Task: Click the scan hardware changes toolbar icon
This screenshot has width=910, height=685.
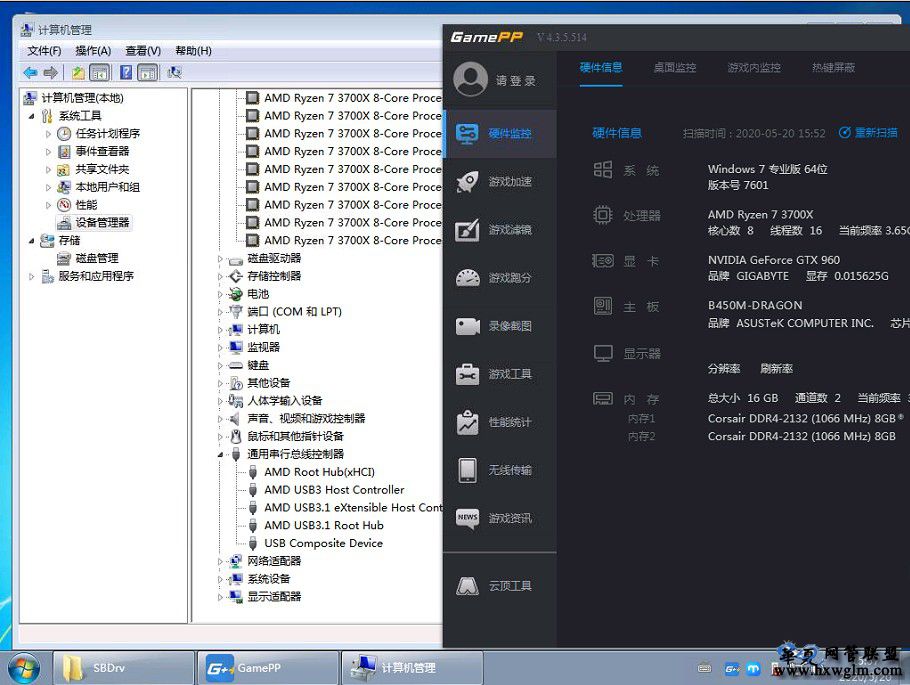Action: coord(174,73)
